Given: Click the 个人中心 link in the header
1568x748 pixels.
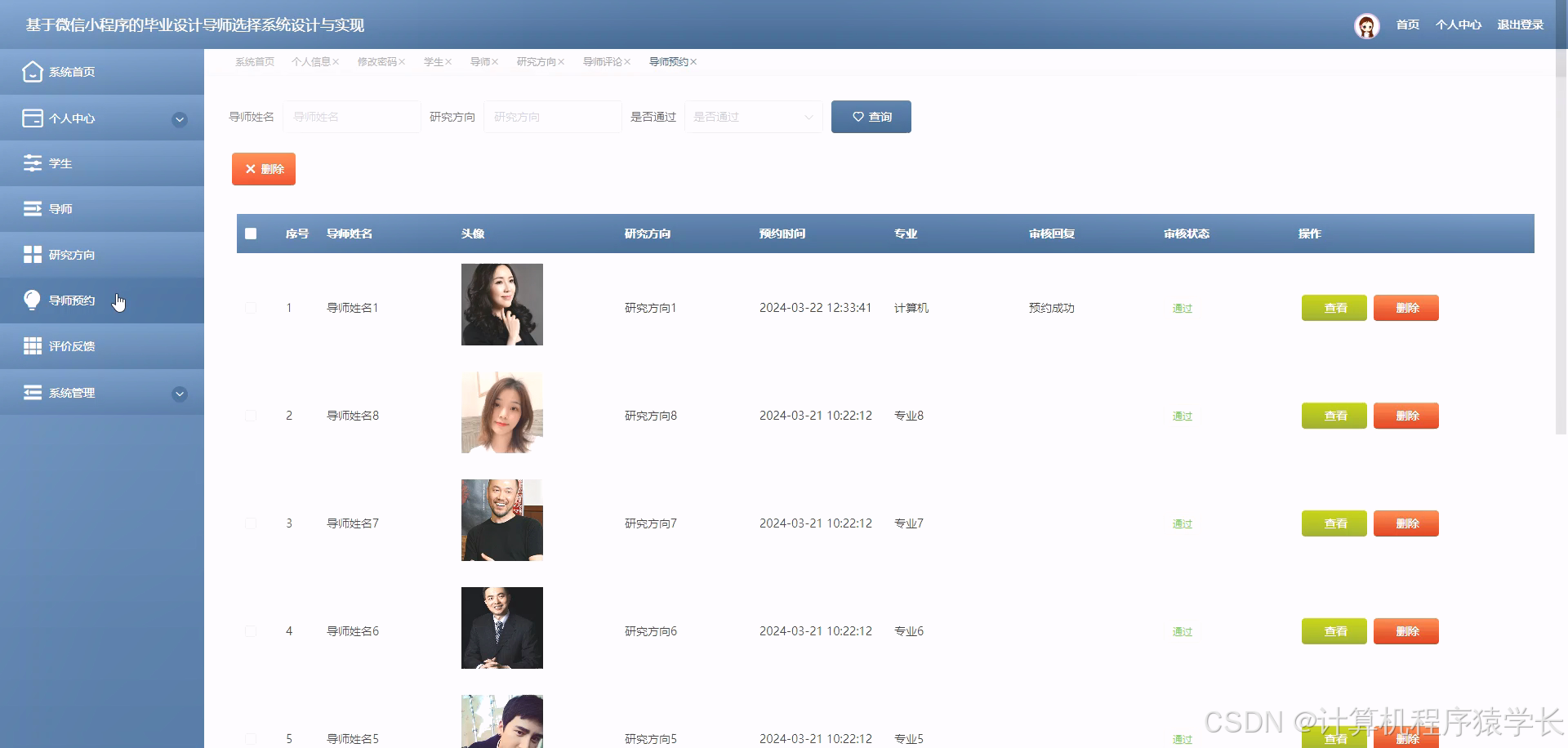Looking at the screenshot, I should tap(1459, 25).
